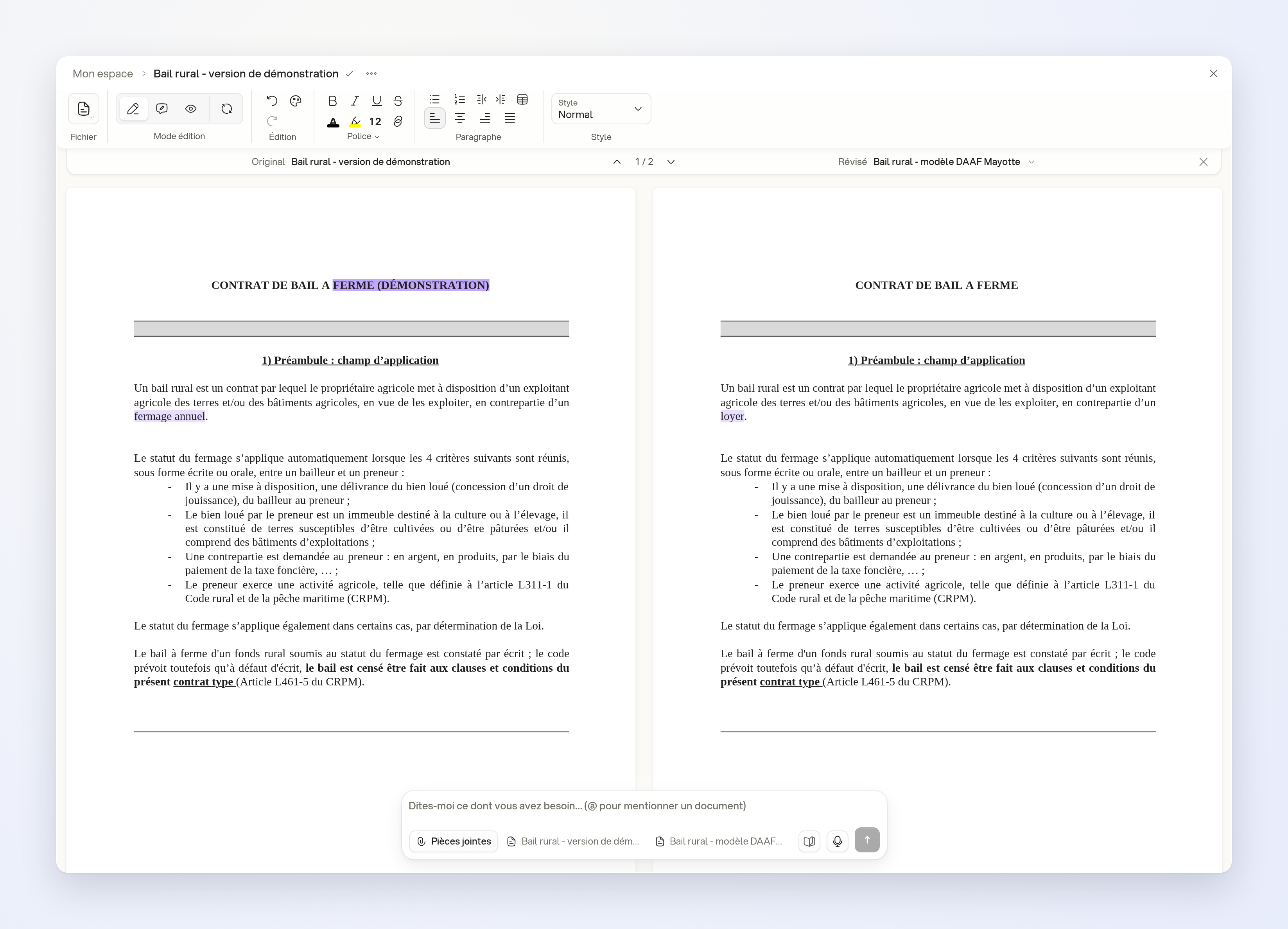Increase paragraph indent
Image resolution: width=1288 pixels, height=929 pixels.
pyautogui.click(x=500, y=99)
